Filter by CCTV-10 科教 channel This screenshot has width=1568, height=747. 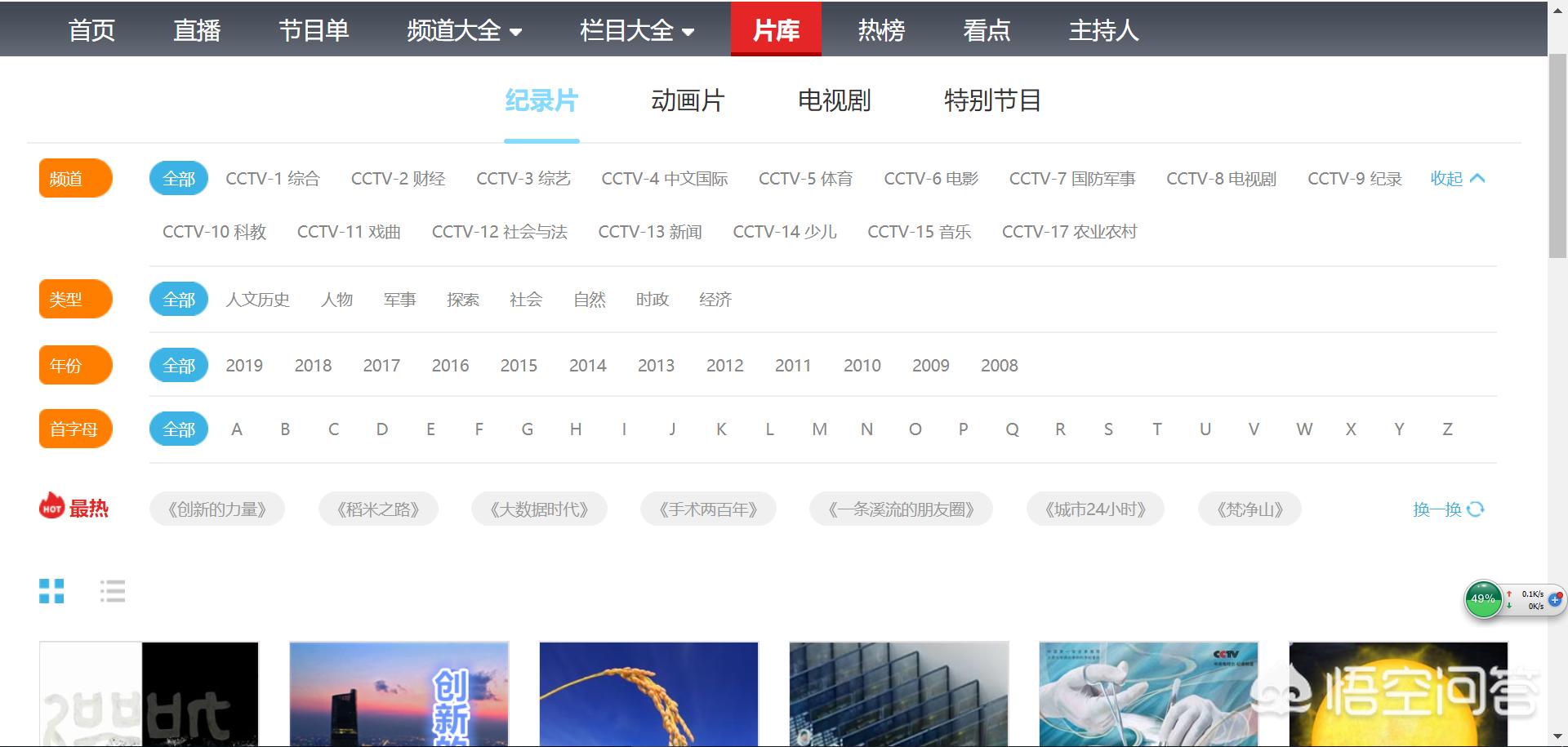(x=214, y=232)
